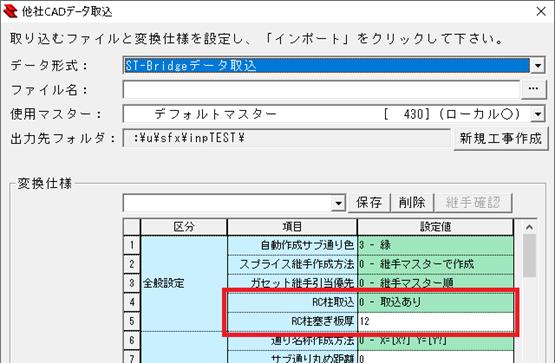Click the 保存 button

click(369, 203)
